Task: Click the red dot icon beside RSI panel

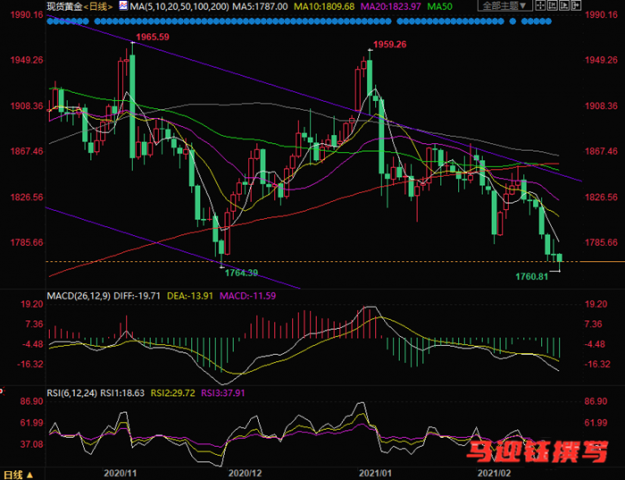Action: pyautogui.click(x=1, y=392)
